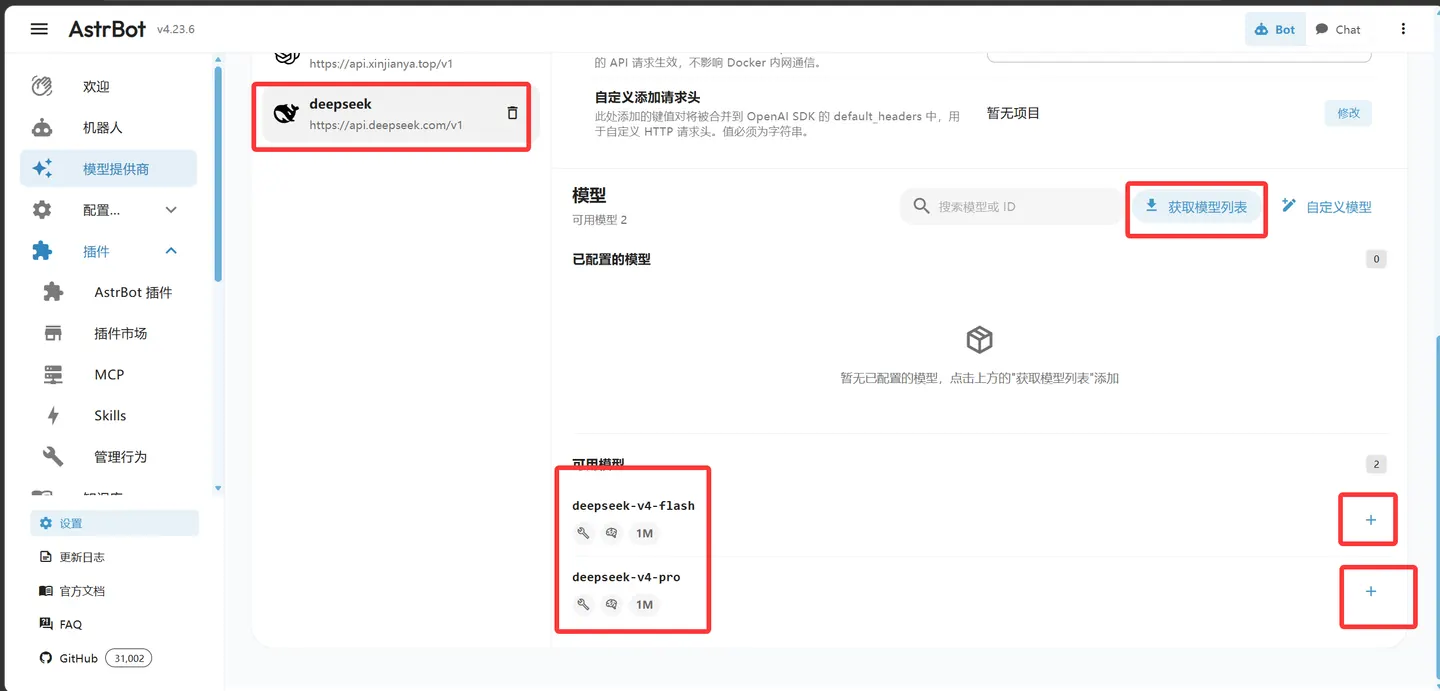Click the GitHub logo icon
This screenshot has height=691, width=1440.
45,658
